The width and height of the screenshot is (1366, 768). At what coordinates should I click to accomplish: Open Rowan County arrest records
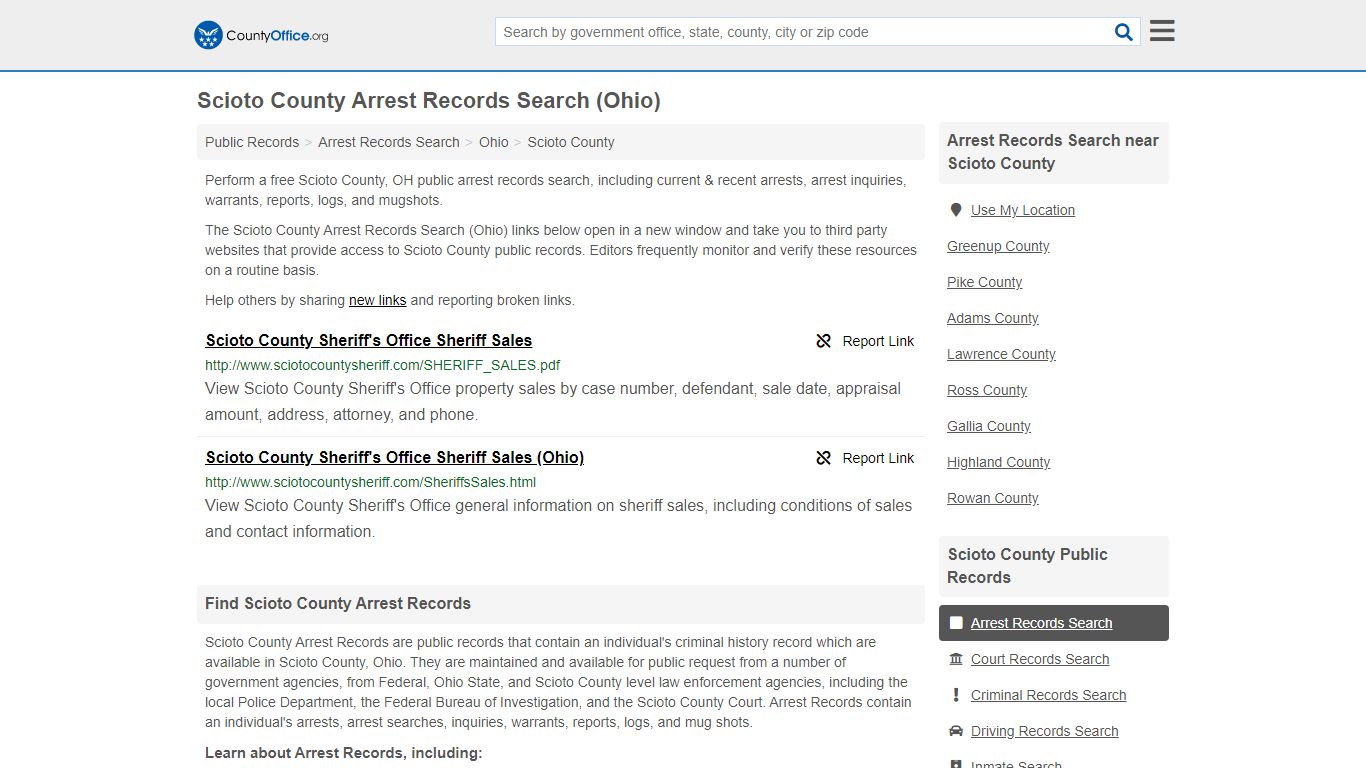coord(993,498)
